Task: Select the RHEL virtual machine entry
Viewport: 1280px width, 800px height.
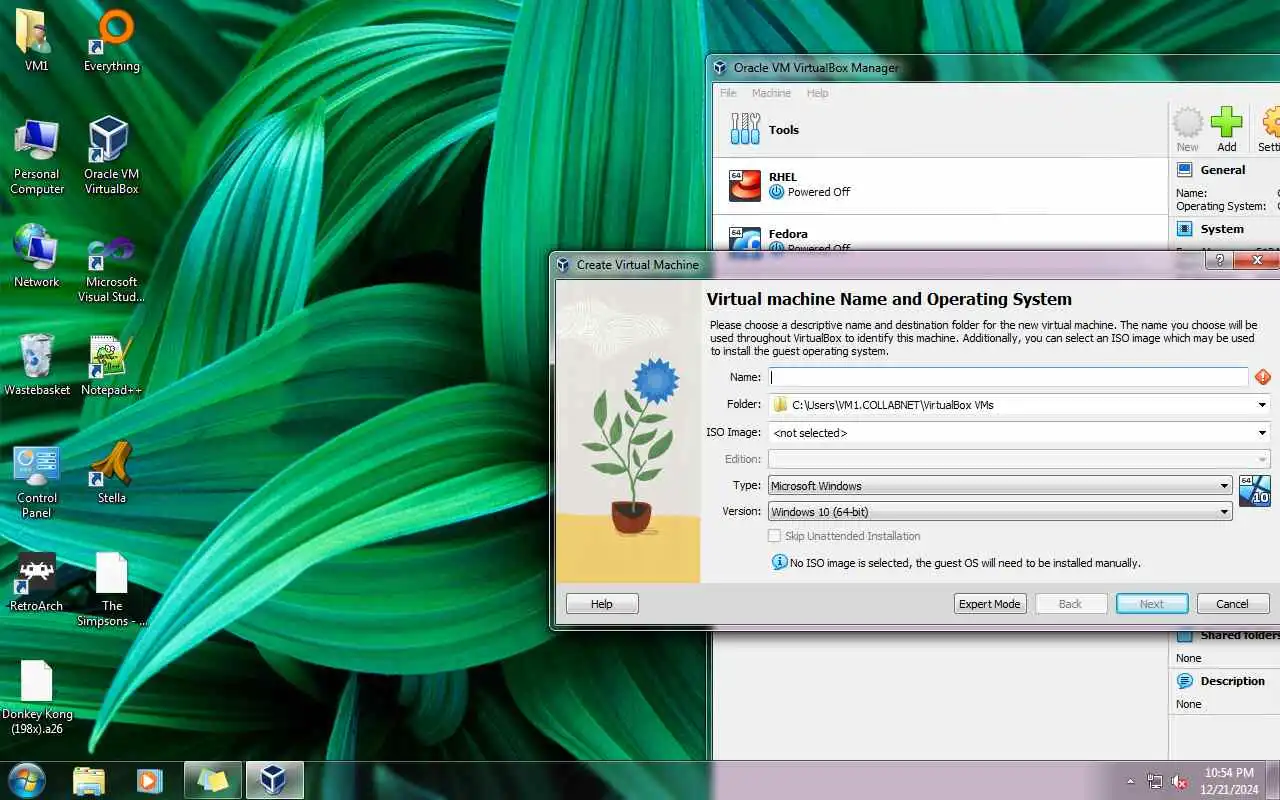Action: coord(940,185)
